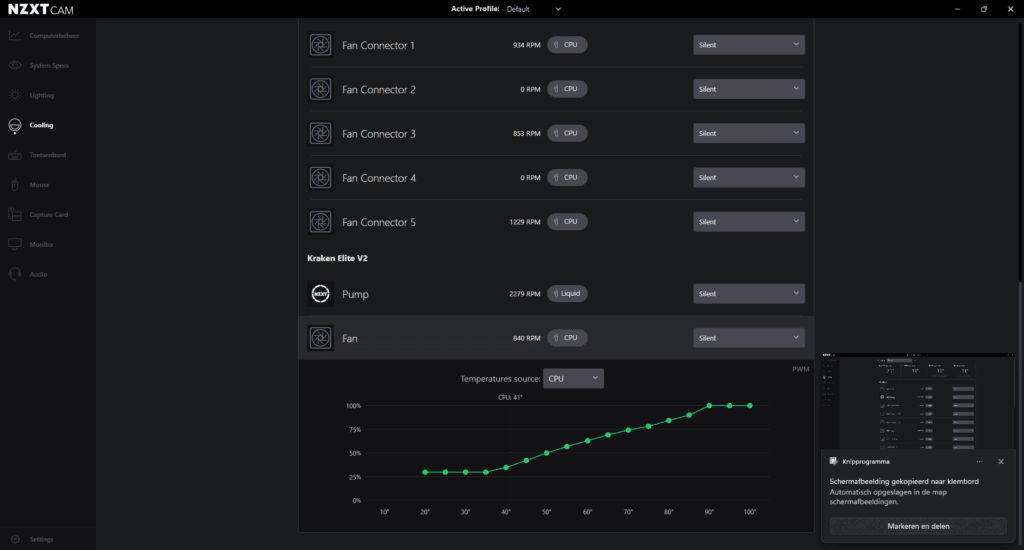Click the Fan Connector 4 fan icon

320,178
